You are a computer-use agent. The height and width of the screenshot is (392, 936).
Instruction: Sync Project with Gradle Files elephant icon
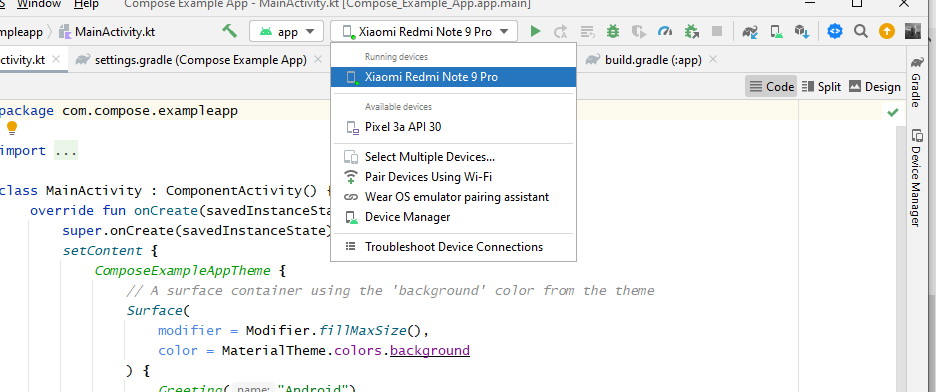[x=750, y=32]
